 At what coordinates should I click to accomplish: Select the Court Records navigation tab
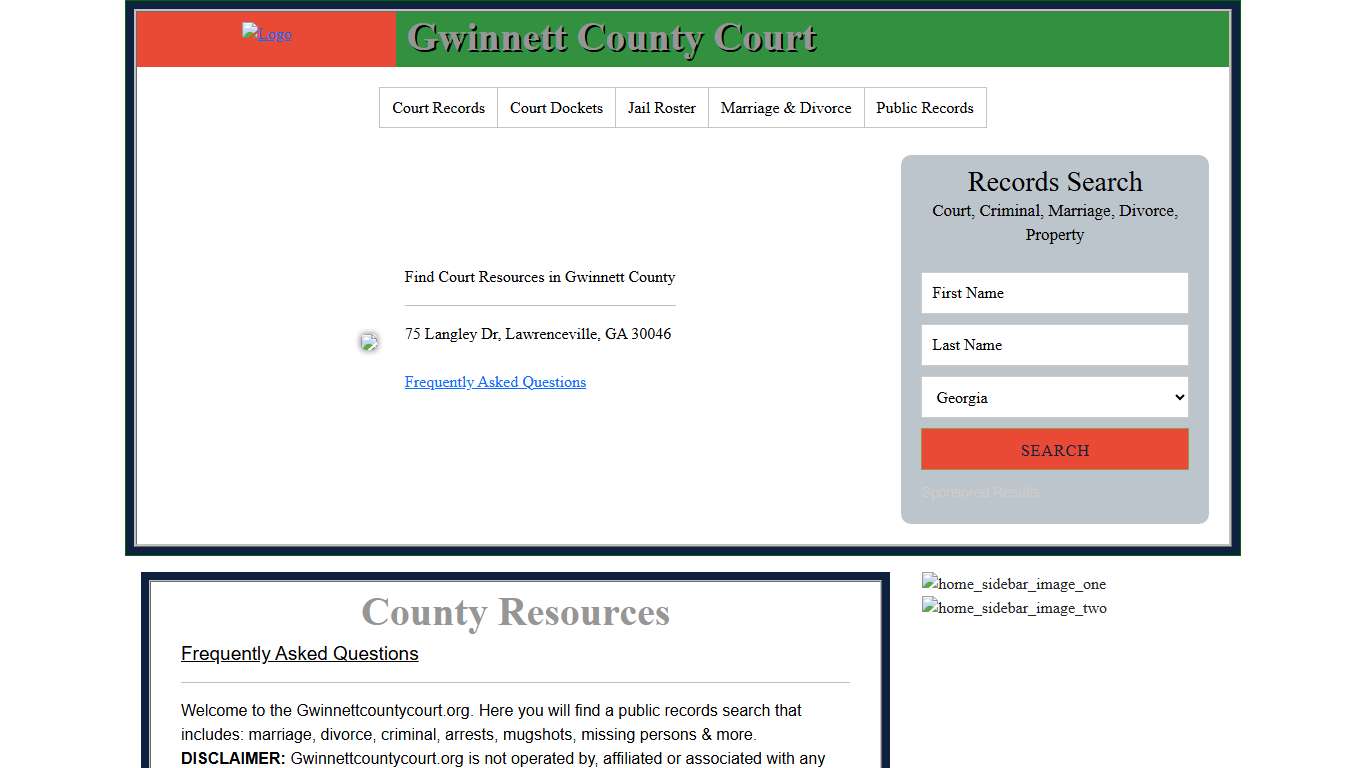point(438,107)
